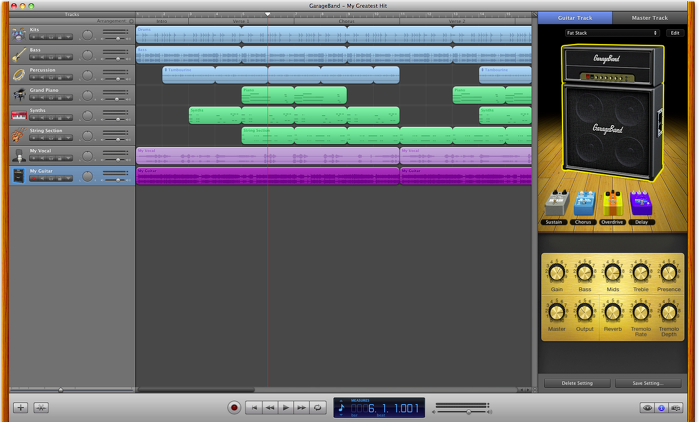Open the media browser button
This screenshot has height=422, width=700.
[676, 408]
